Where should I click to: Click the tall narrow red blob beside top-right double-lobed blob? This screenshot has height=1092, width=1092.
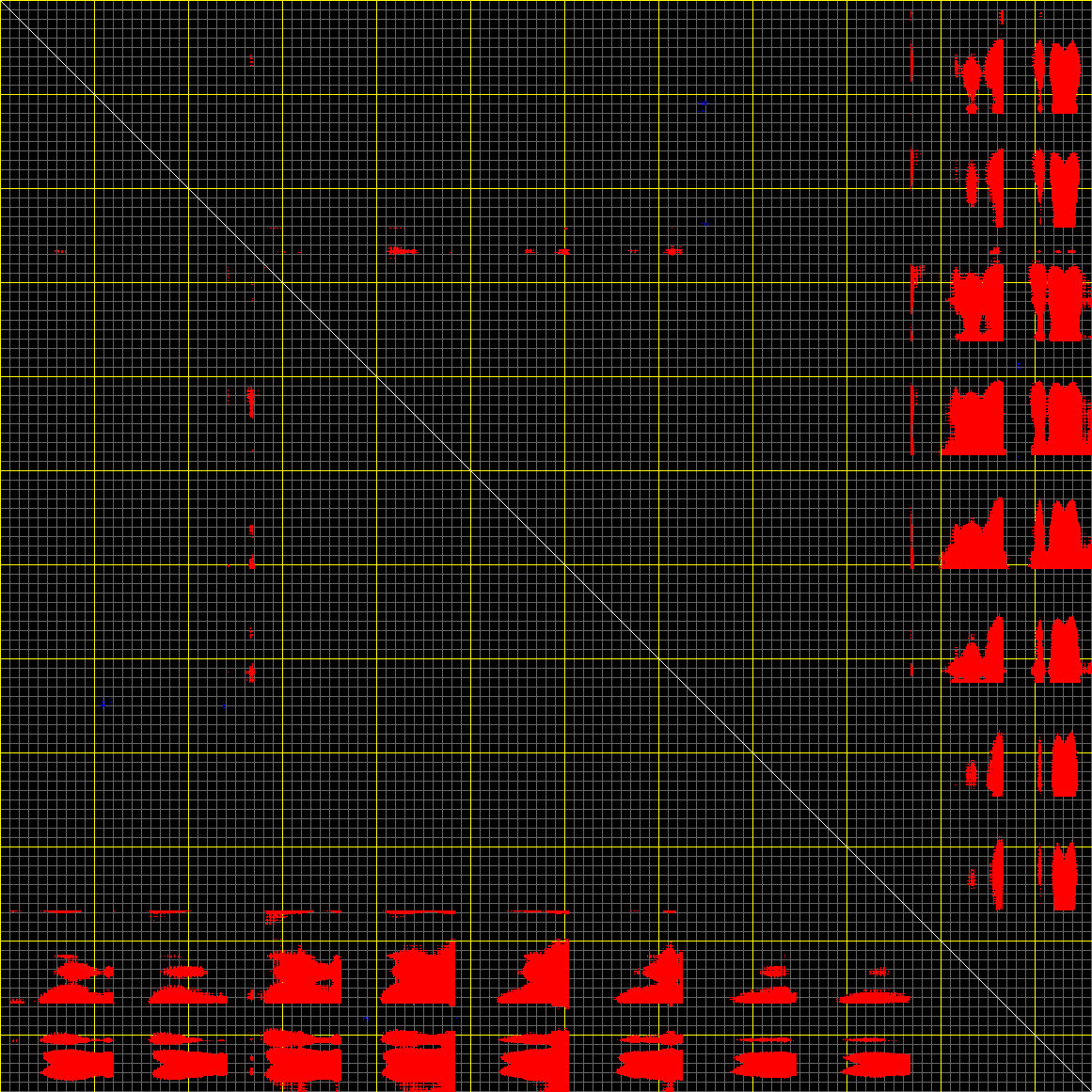[995, 75]
